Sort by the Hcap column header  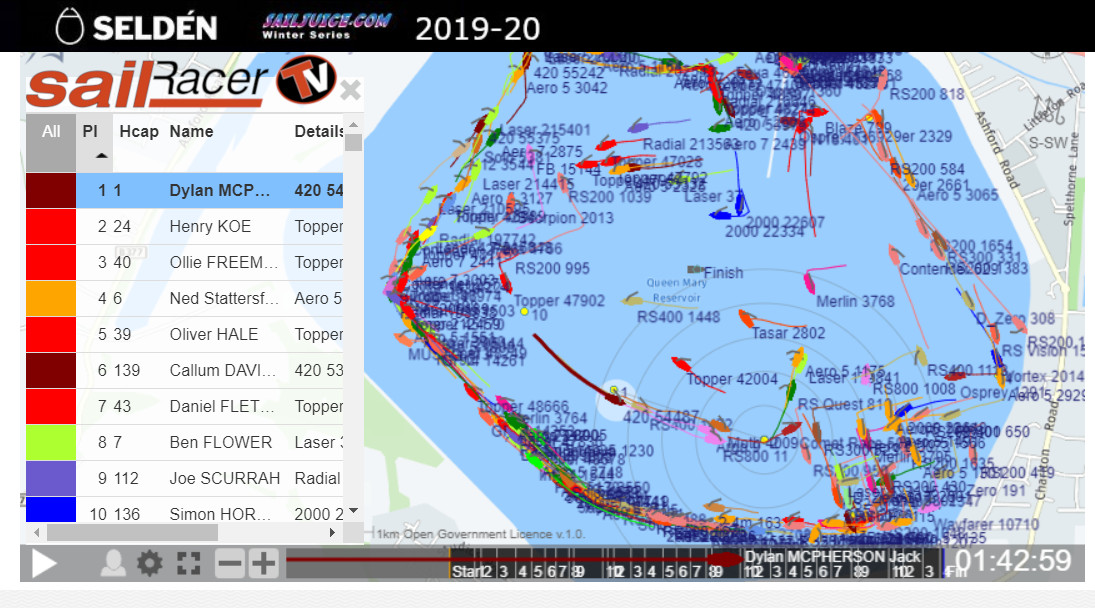click(139, 131)
